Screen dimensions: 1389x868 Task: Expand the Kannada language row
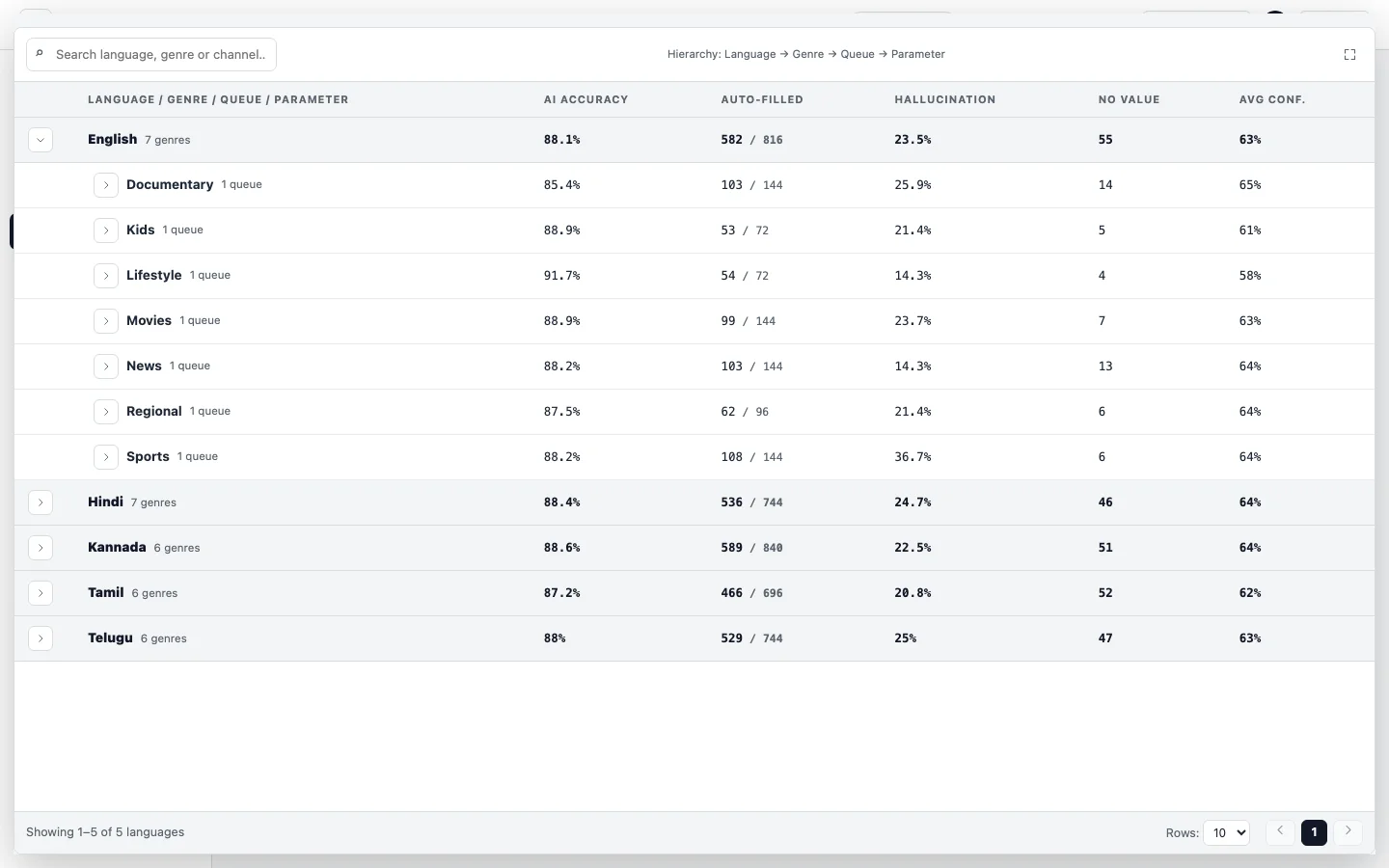tap(41, 548)
